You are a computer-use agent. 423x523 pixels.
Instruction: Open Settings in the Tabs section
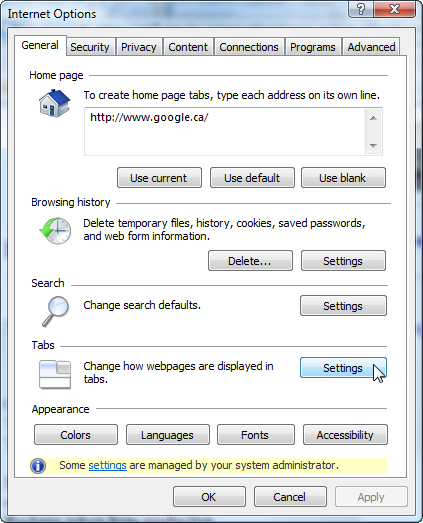click(x=343, y=368)
